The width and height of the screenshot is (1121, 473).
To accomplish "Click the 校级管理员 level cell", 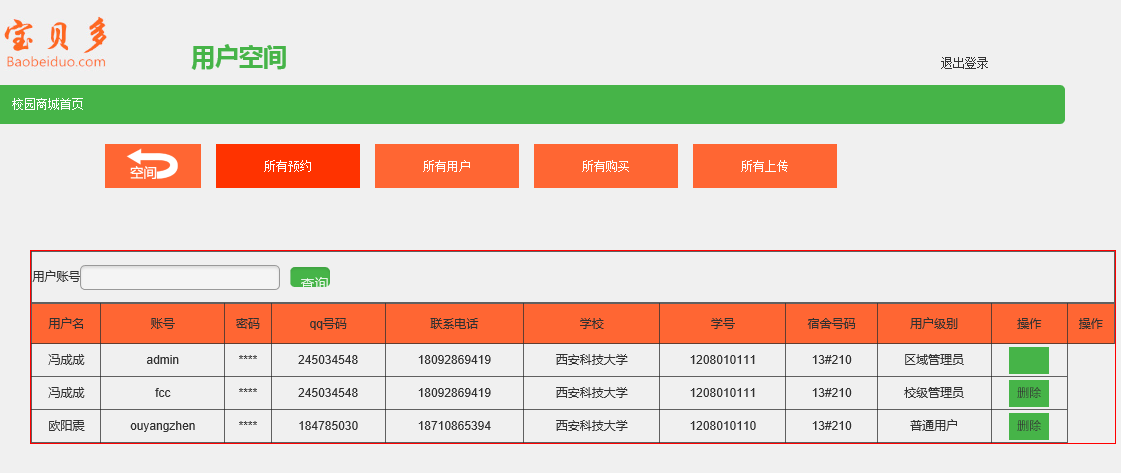I will tap(934, 393).
